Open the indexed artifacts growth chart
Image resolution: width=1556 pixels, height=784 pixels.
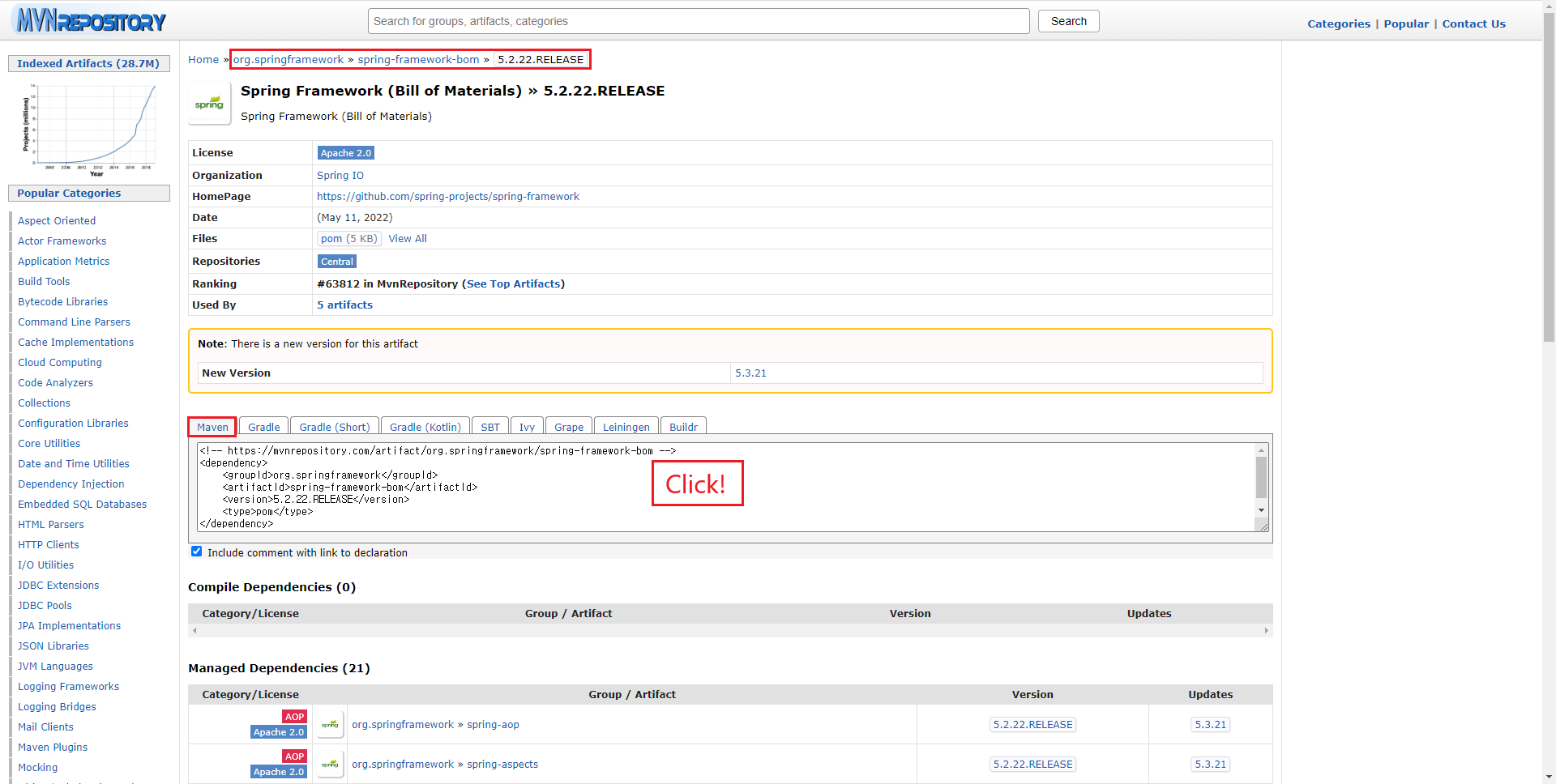click(x=89, y=130)
